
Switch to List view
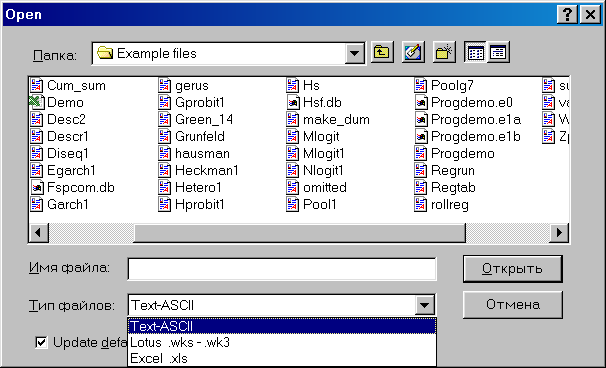coord(475,52)
